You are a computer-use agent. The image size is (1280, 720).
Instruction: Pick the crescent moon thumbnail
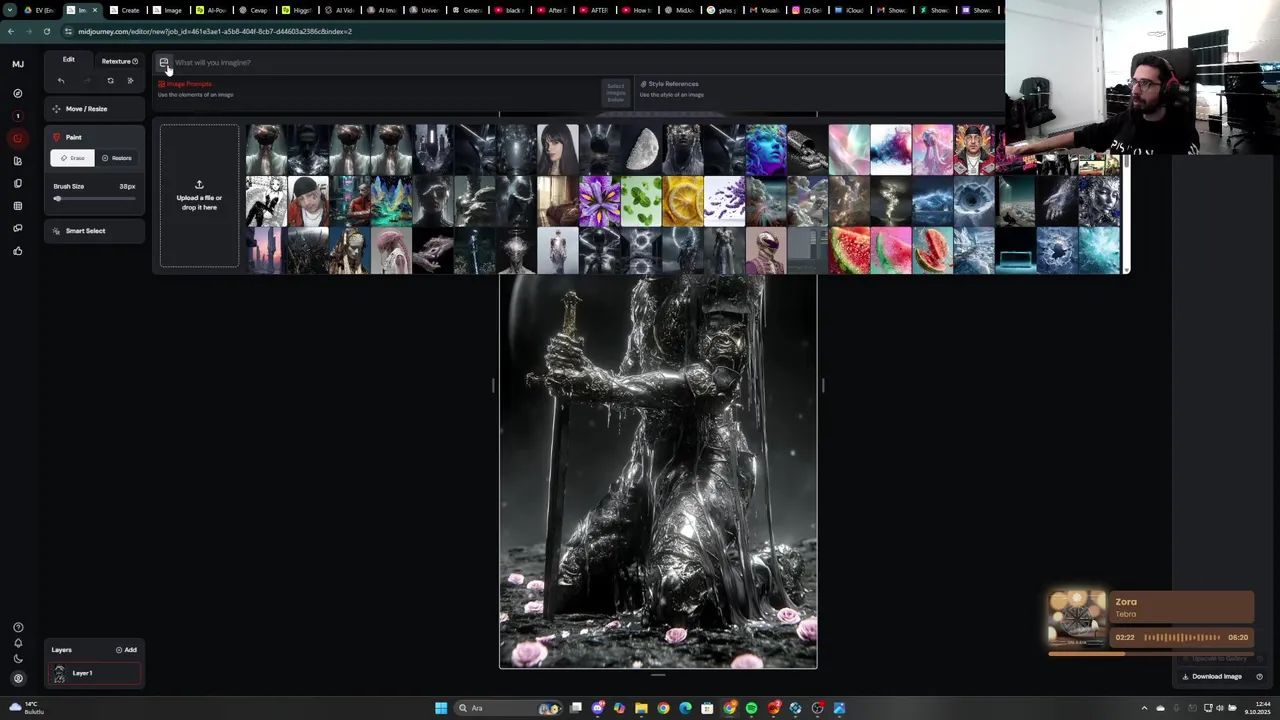pyautogui.click(x=641, y=149)
